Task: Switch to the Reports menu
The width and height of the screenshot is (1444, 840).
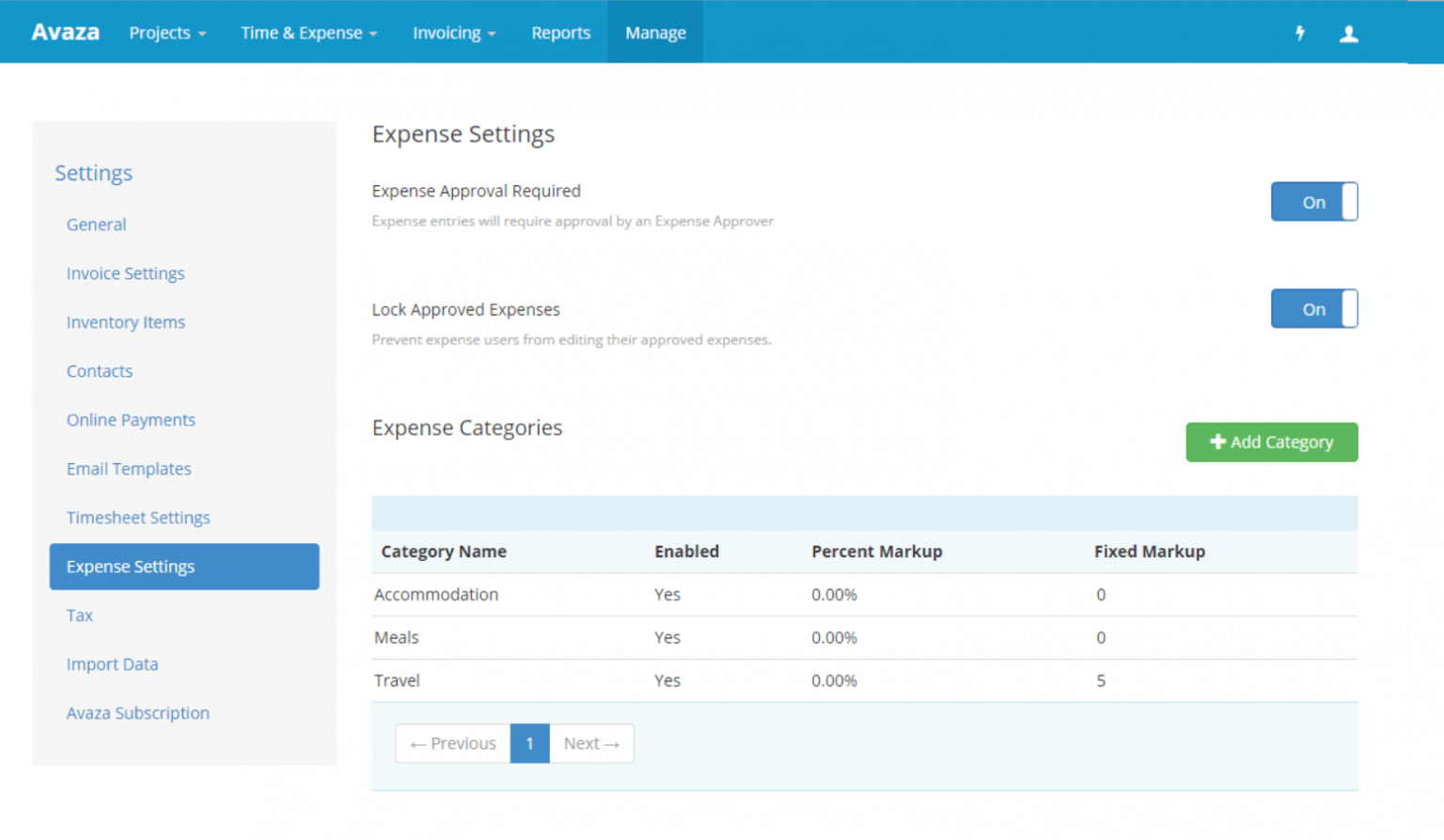Action: tap(561, 33)
